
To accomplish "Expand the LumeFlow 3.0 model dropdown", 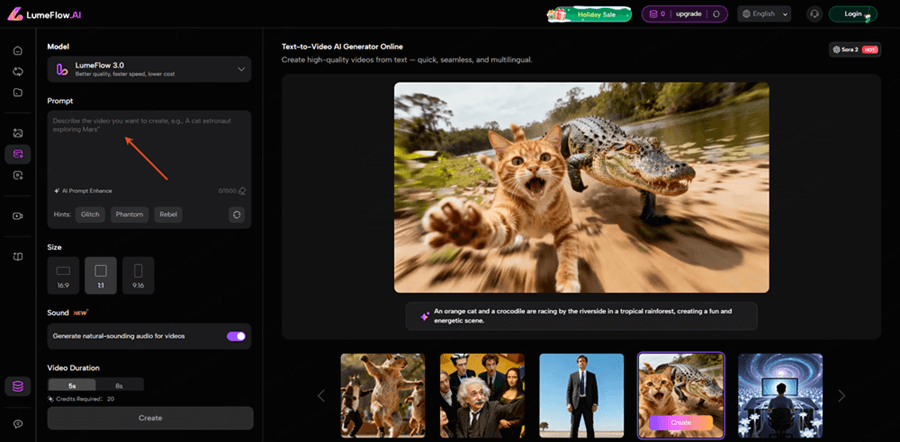I will click(149, 69).
